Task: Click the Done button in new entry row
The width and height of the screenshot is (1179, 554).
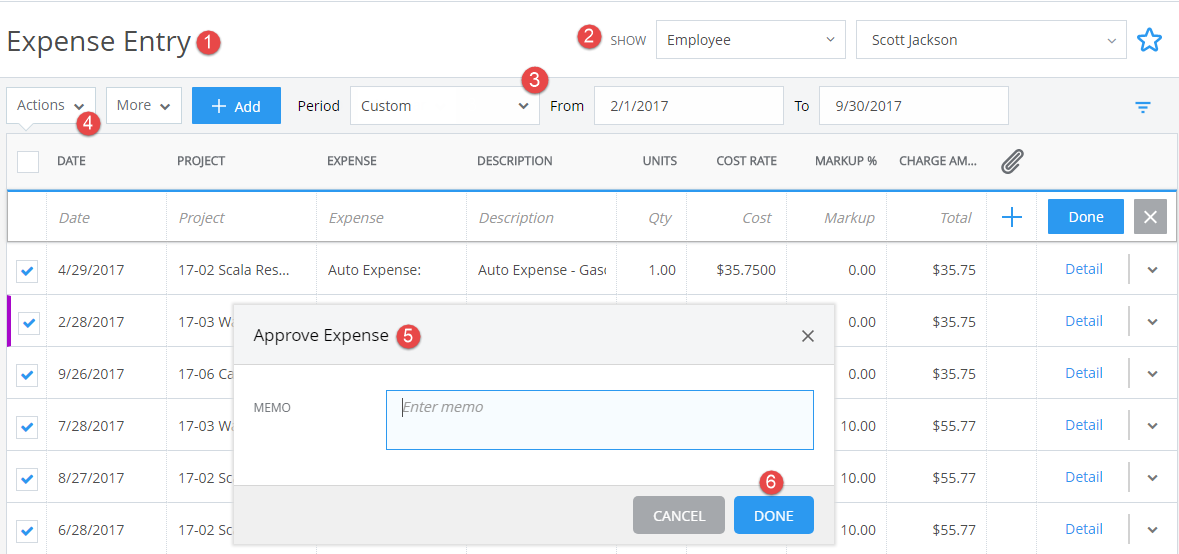Action: [x=1086, y=216]
